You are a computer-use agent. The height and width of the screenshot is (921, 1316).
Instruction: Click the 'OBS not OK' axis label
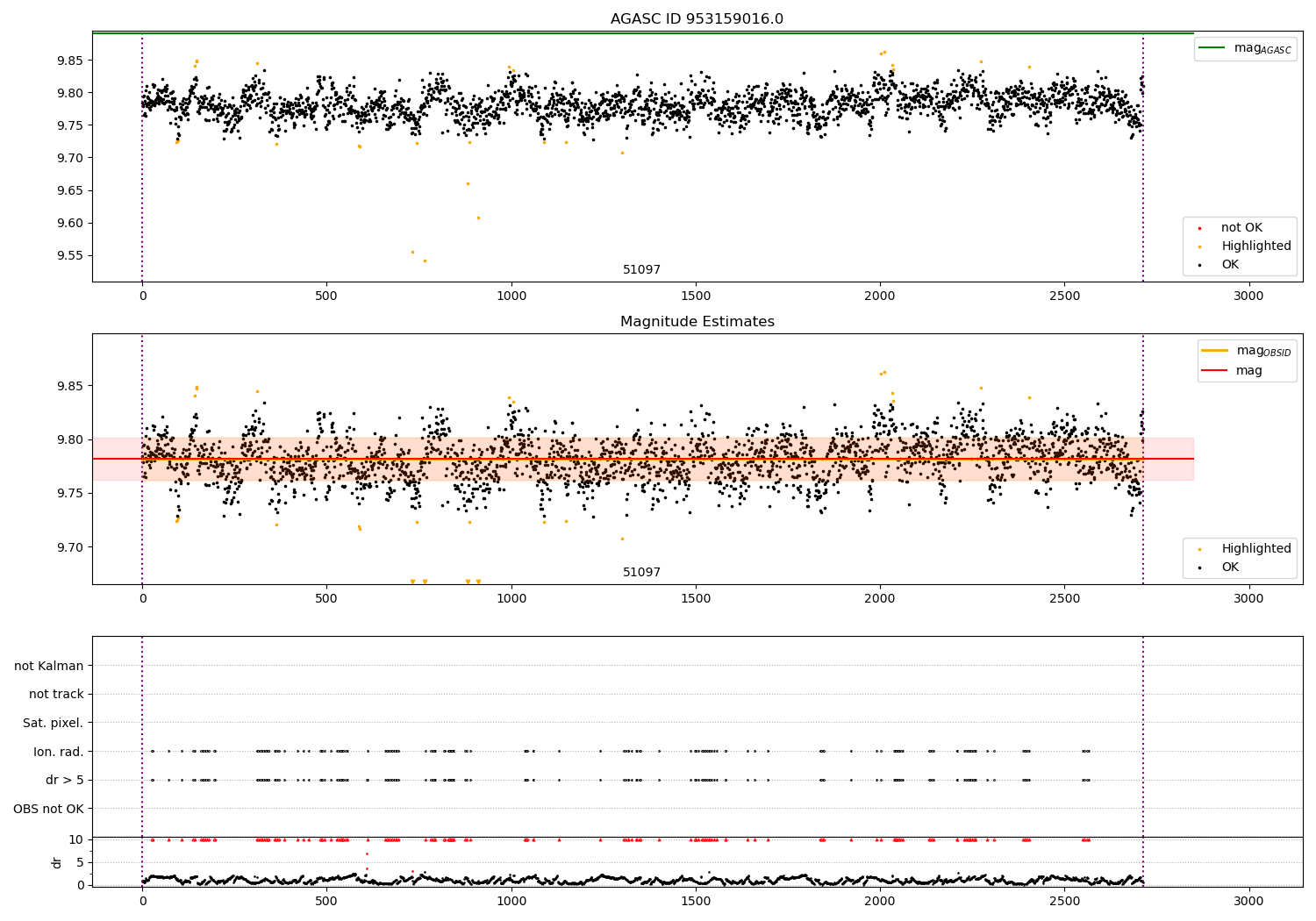pos(49,808)
